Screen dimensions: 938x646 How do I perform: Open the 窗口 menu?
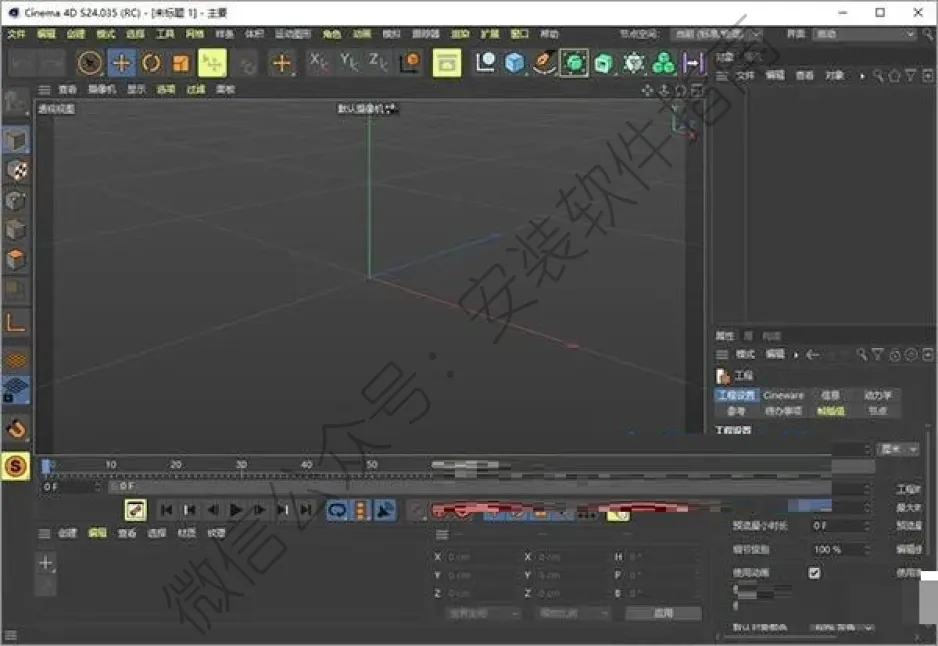[x=519, y=34]
